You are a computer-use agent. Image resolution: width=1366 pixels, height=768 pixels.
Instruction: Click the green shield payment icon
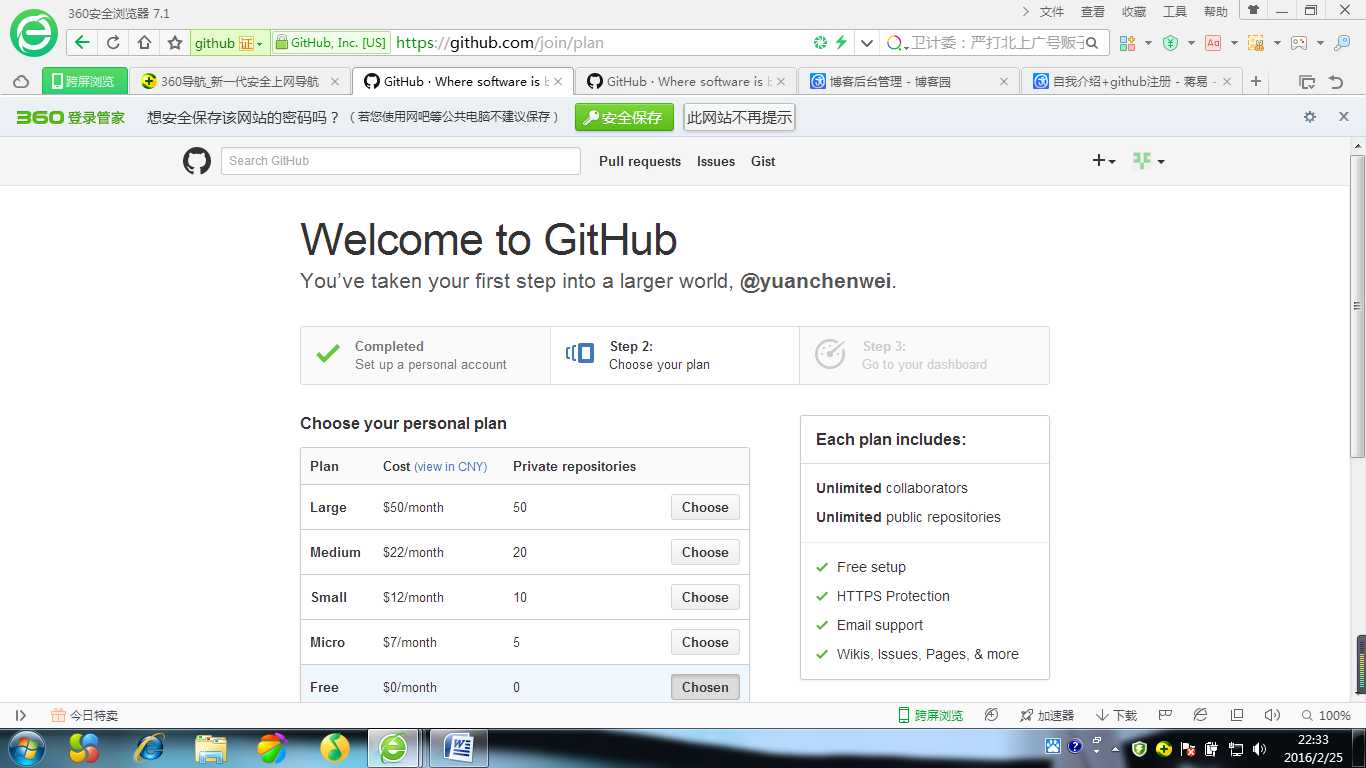tap(1170, 43)
